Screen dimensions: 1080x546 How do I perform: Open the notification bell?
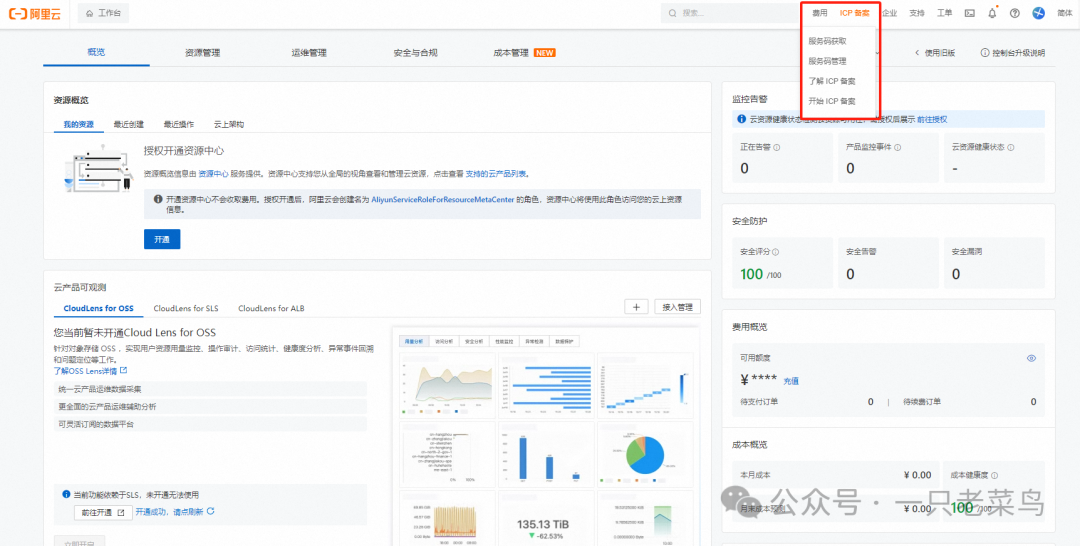[993, 13]
